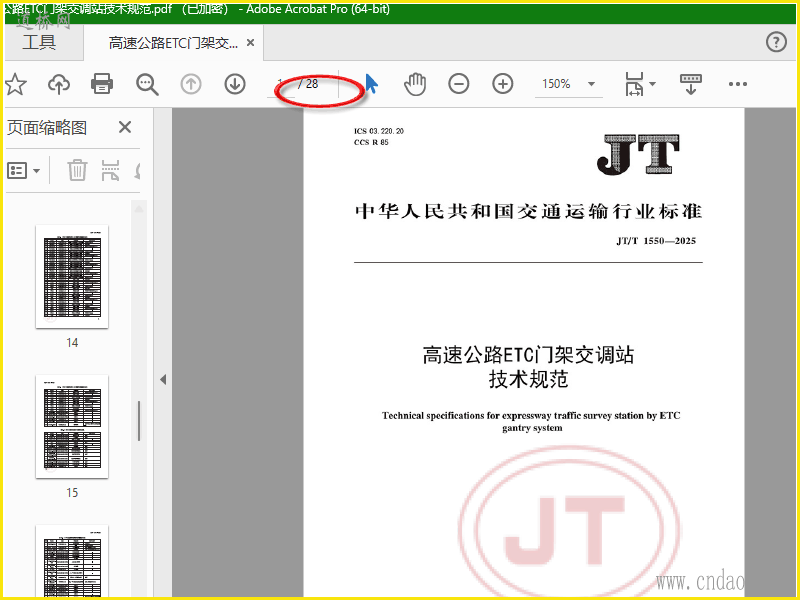Click heading 中华人民共和国交通运输行业标准
Screen dimensions: 800x600
point(529,211)
